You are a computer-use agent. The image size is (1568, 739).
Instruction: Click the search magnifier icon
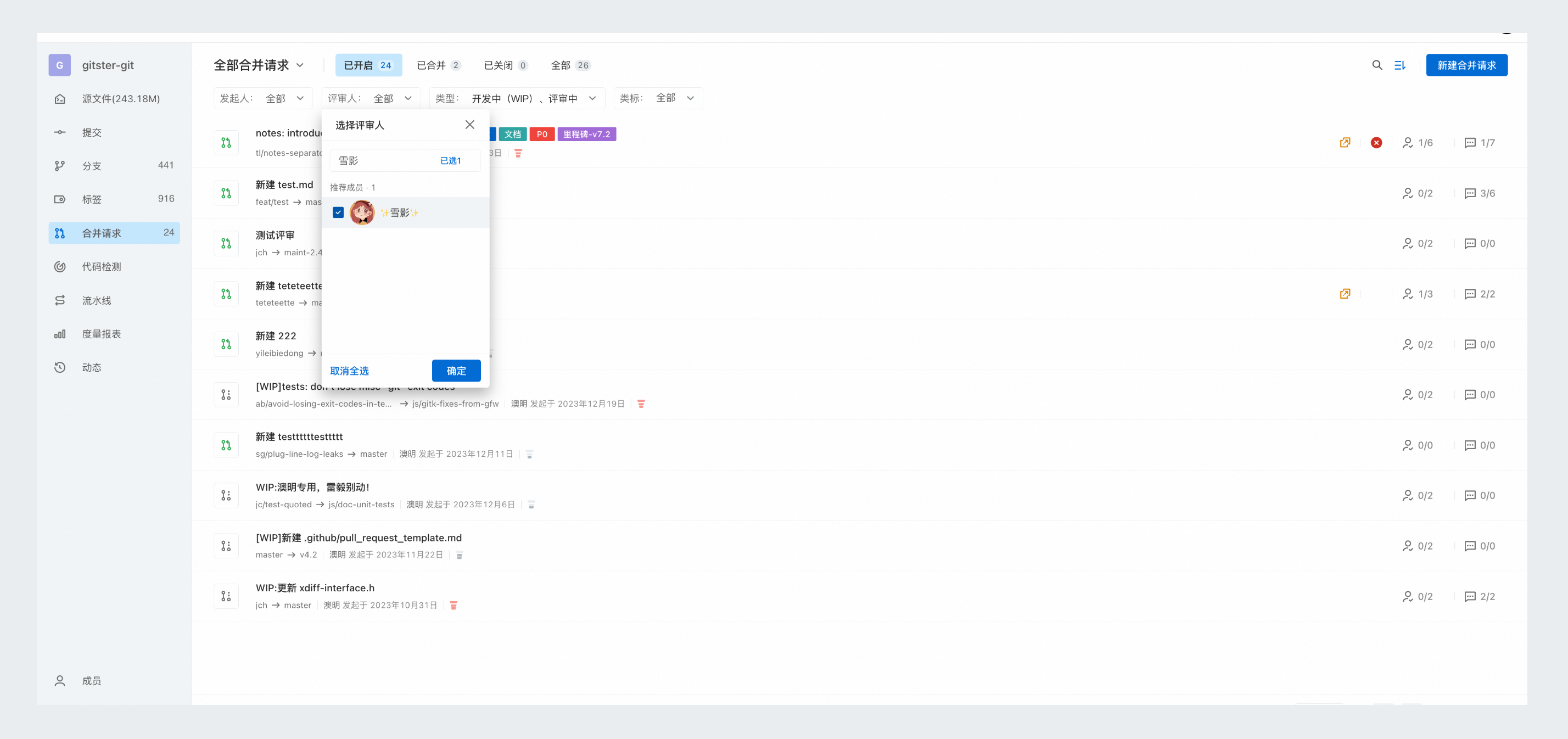(x=1377, y=65)
